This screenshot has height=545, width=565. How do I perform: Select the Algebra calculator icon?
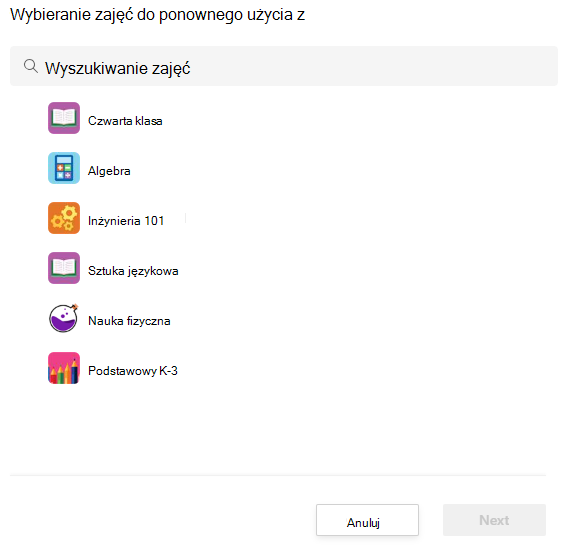pyautogui.click(x=64, y=168)
